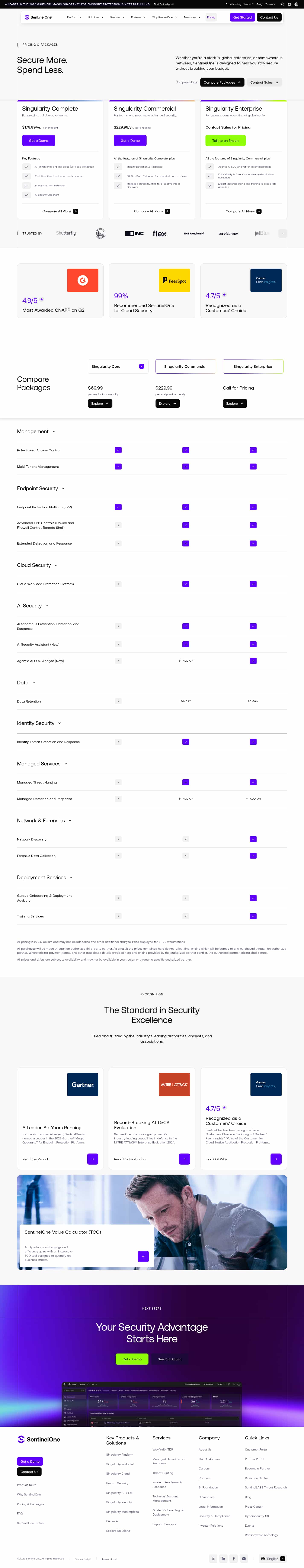Viewport: 304px width, 1568px height.
Task: Open the English language selector in footer
Action: pos(273,1558)
